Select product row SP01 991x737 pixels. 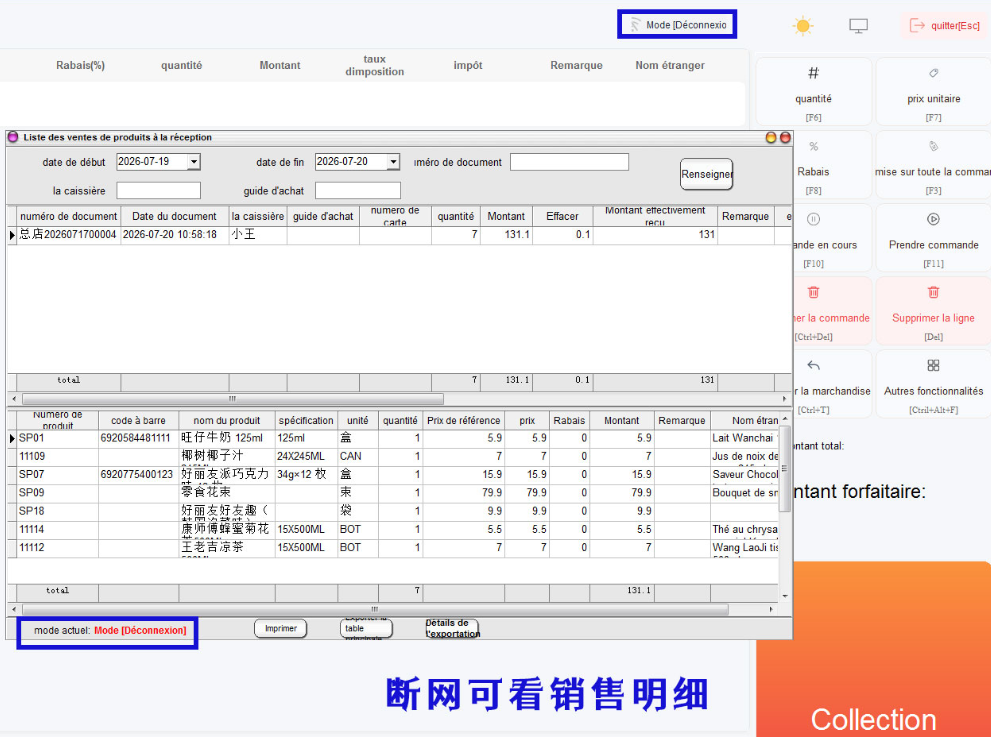tap(392, 438)
